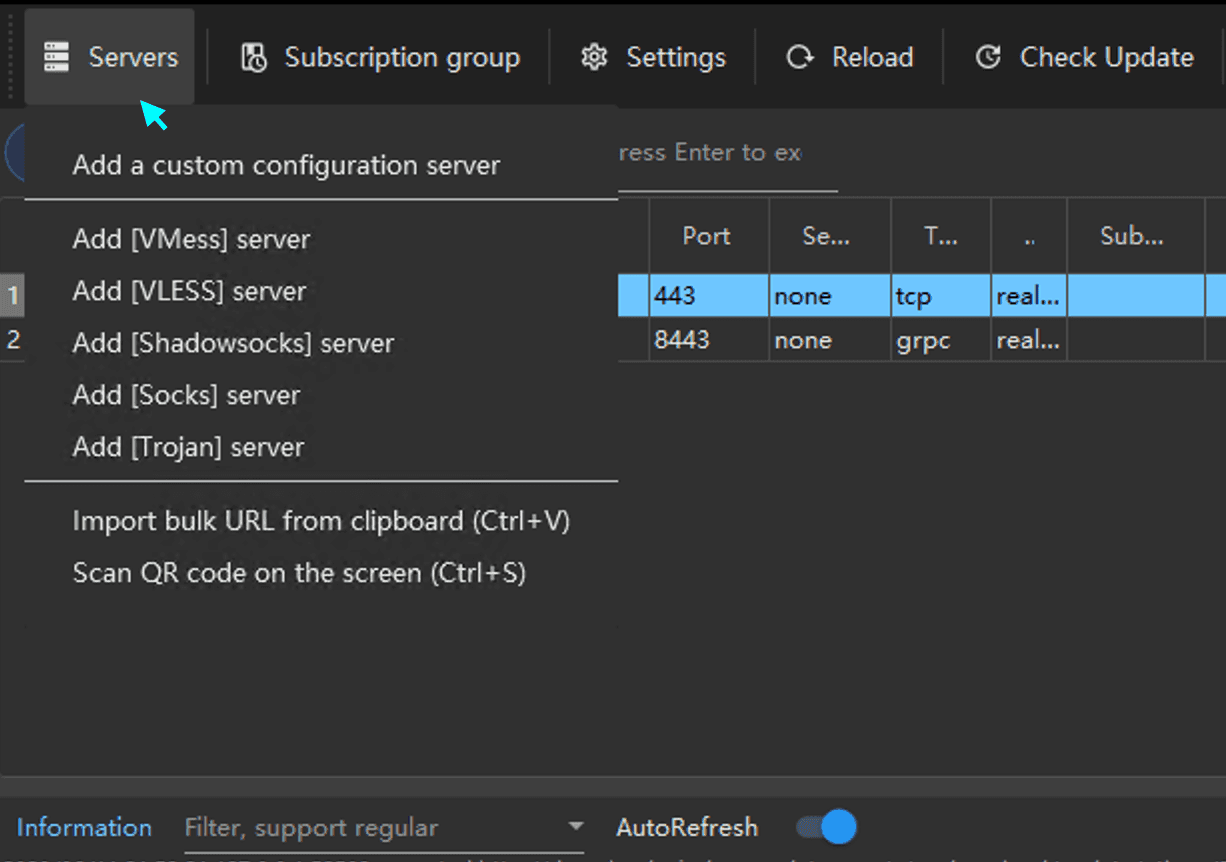
Task: Click the Check Update refresh icon
Action: [988, 58]
